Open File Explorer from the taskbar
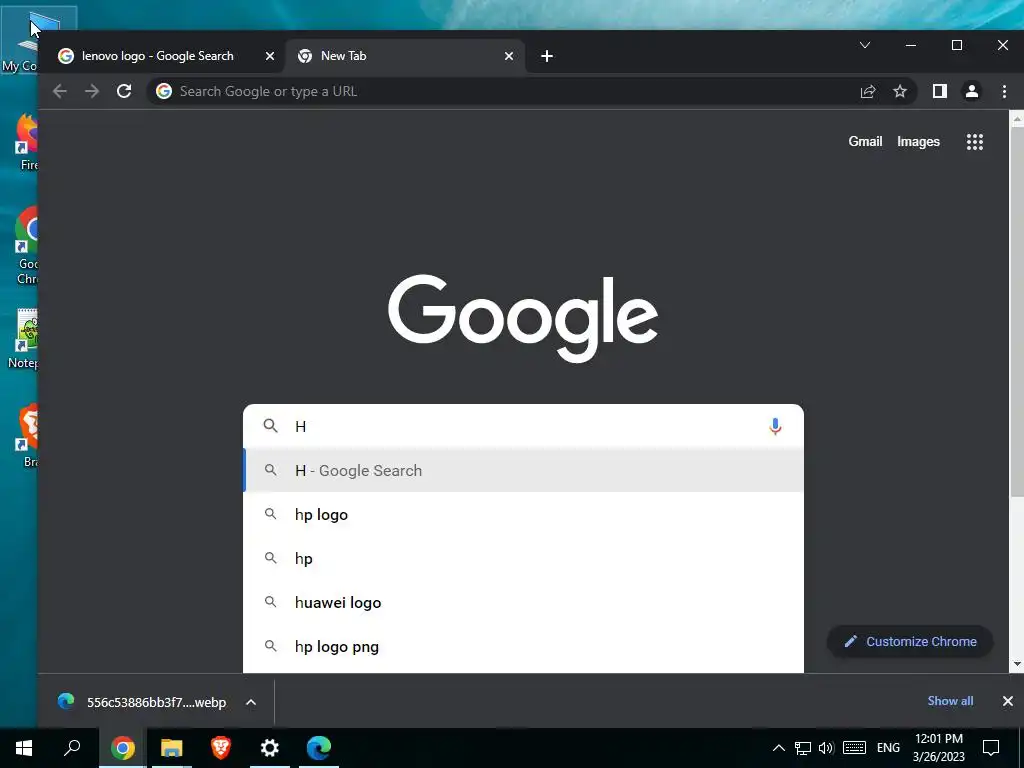The image size is (1024, 768). click(x=172, y=748)
